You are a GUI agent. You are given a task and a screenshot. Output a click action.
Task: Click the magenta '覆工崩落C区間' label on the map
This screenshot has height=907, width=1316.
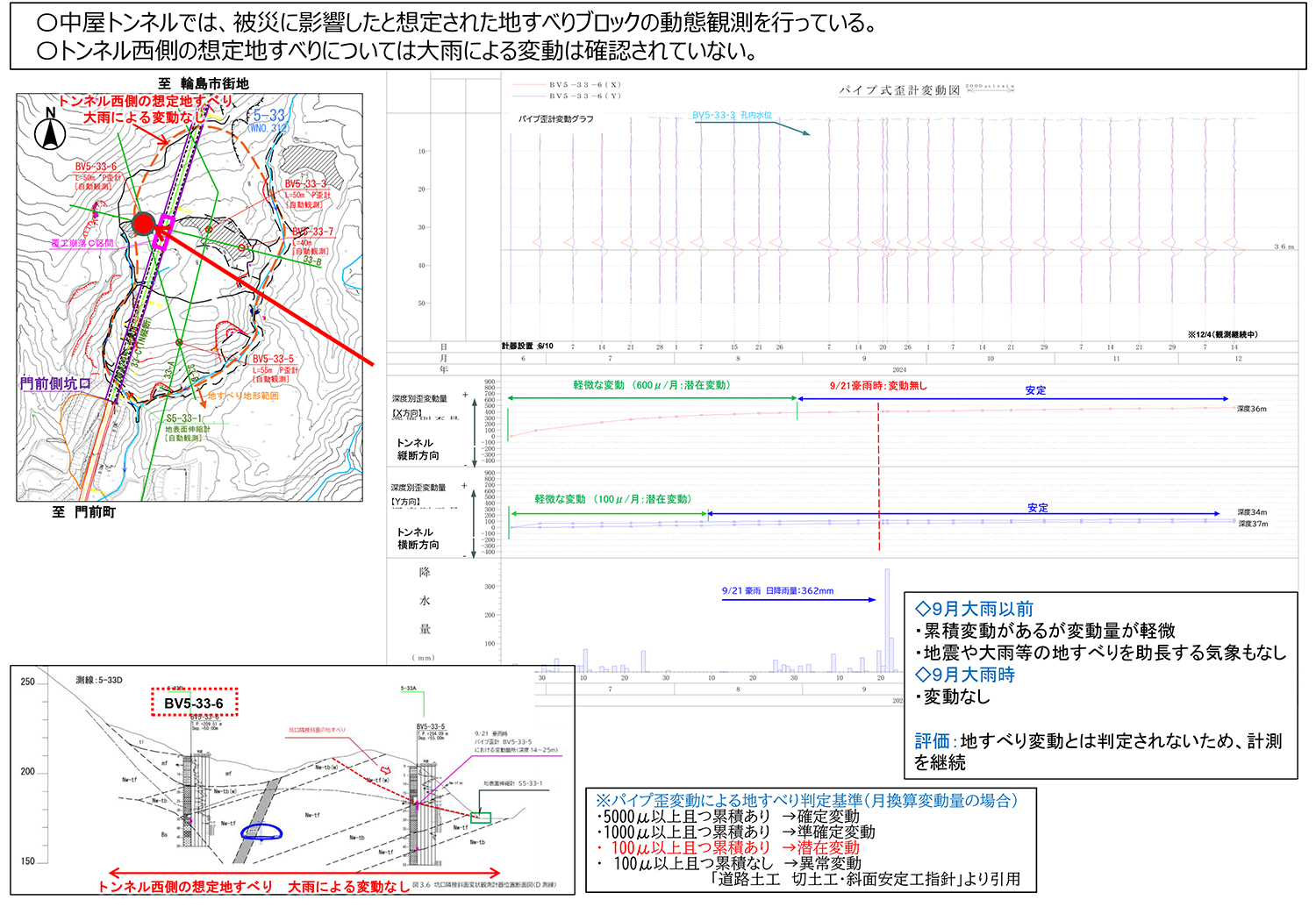[82, 243]
